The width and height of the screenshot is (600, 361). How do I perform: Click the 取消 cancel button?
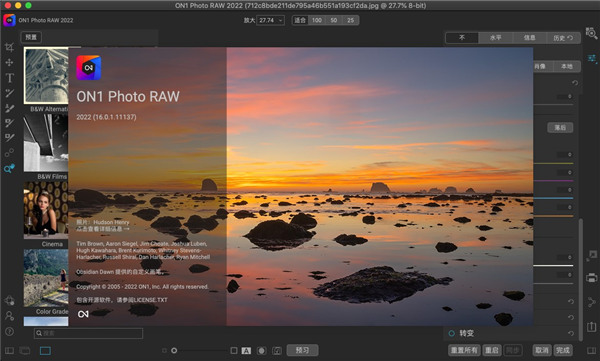pos(542,350)
